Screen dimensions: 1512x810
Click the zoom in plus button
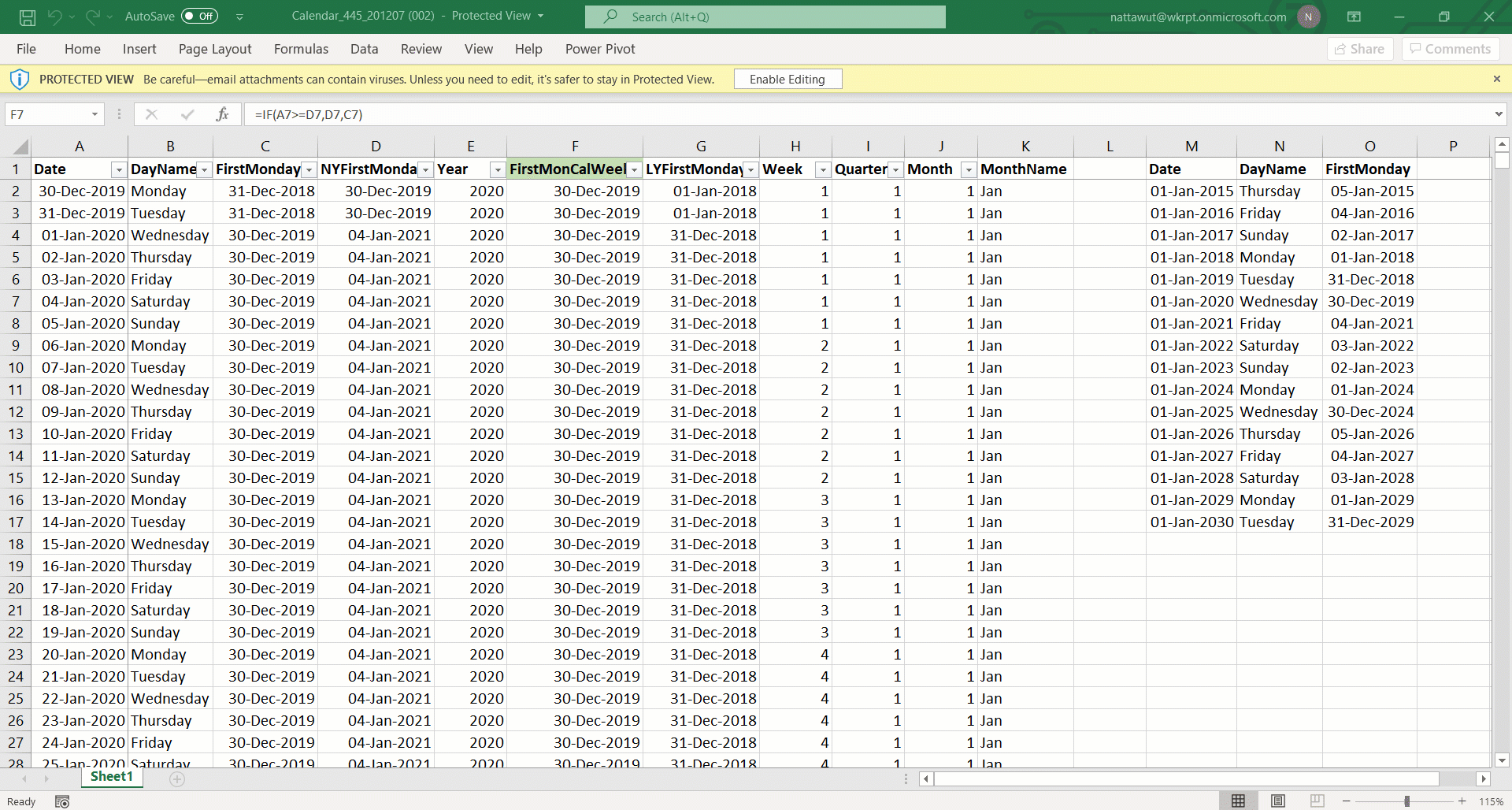1462,801
